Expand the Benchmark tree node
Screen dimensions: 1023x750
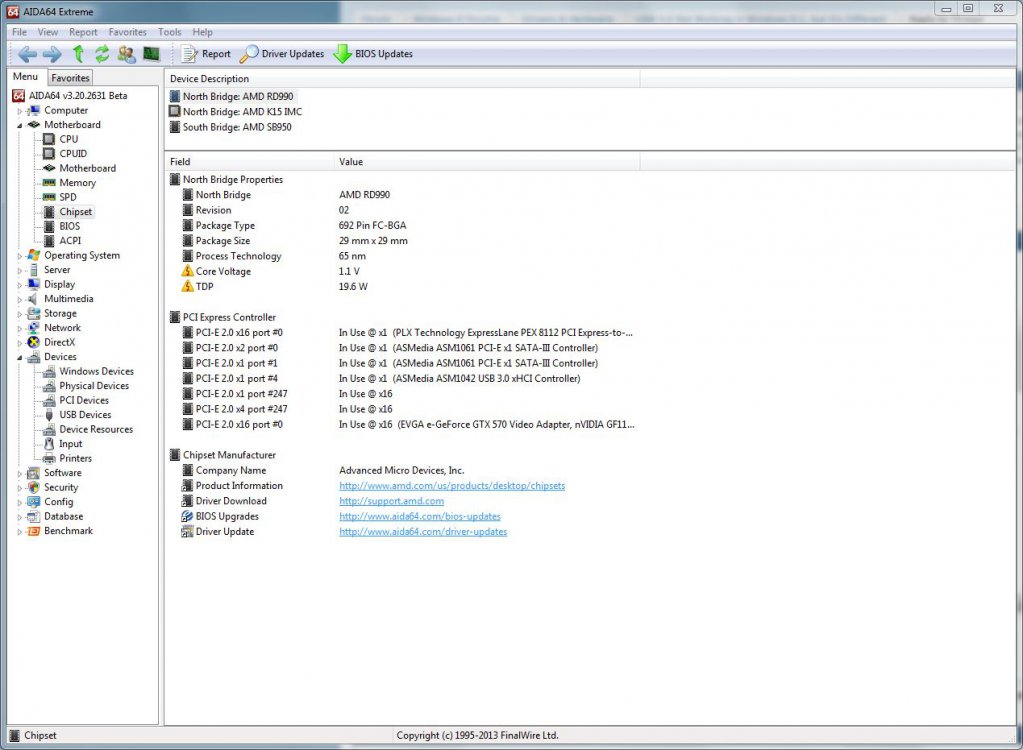pyautogui.click(x=20, y=532)
